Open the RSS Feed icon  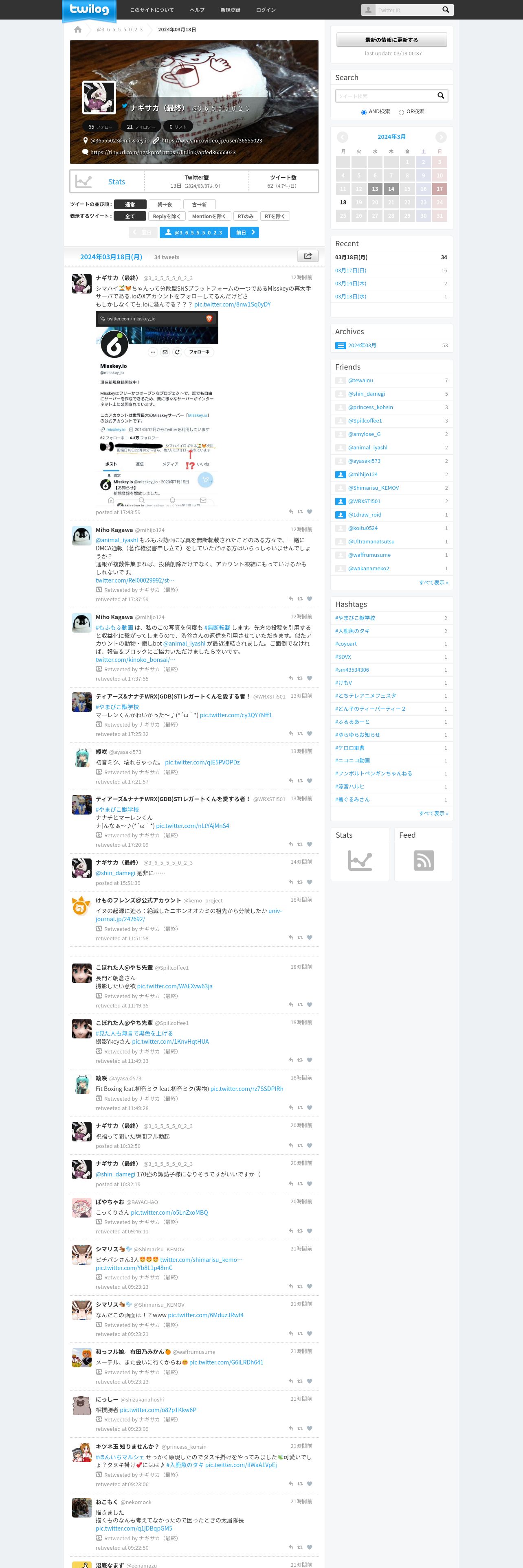point(424,861)
